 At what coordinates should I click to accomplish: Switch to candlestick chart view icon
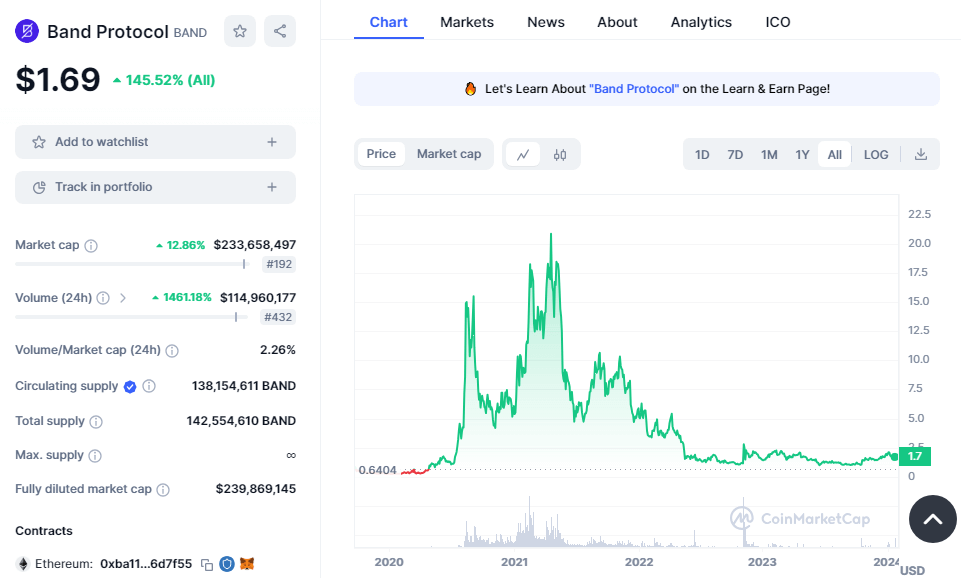coord(560,154)
